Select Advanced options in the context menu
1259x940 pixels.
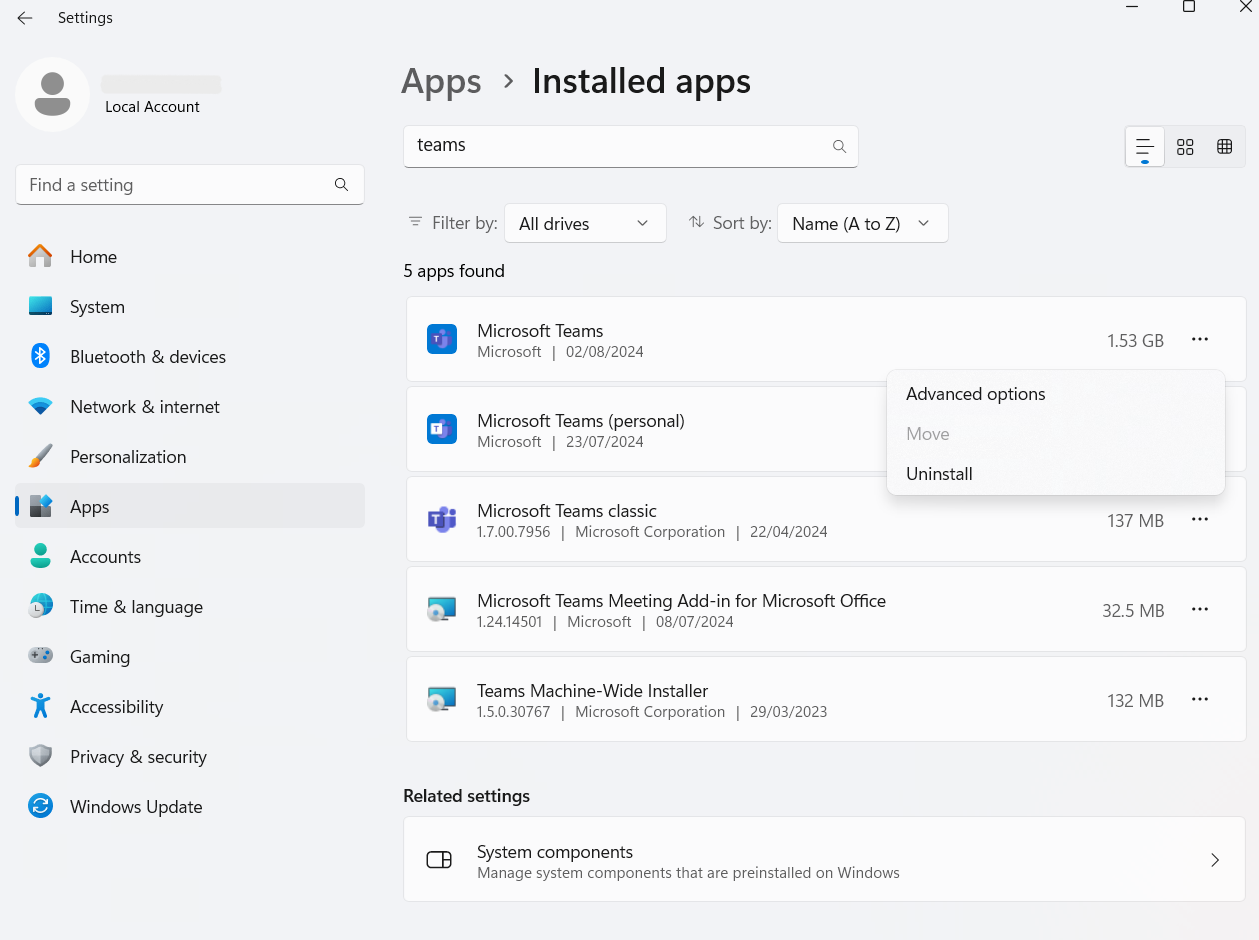click(975, 394)
